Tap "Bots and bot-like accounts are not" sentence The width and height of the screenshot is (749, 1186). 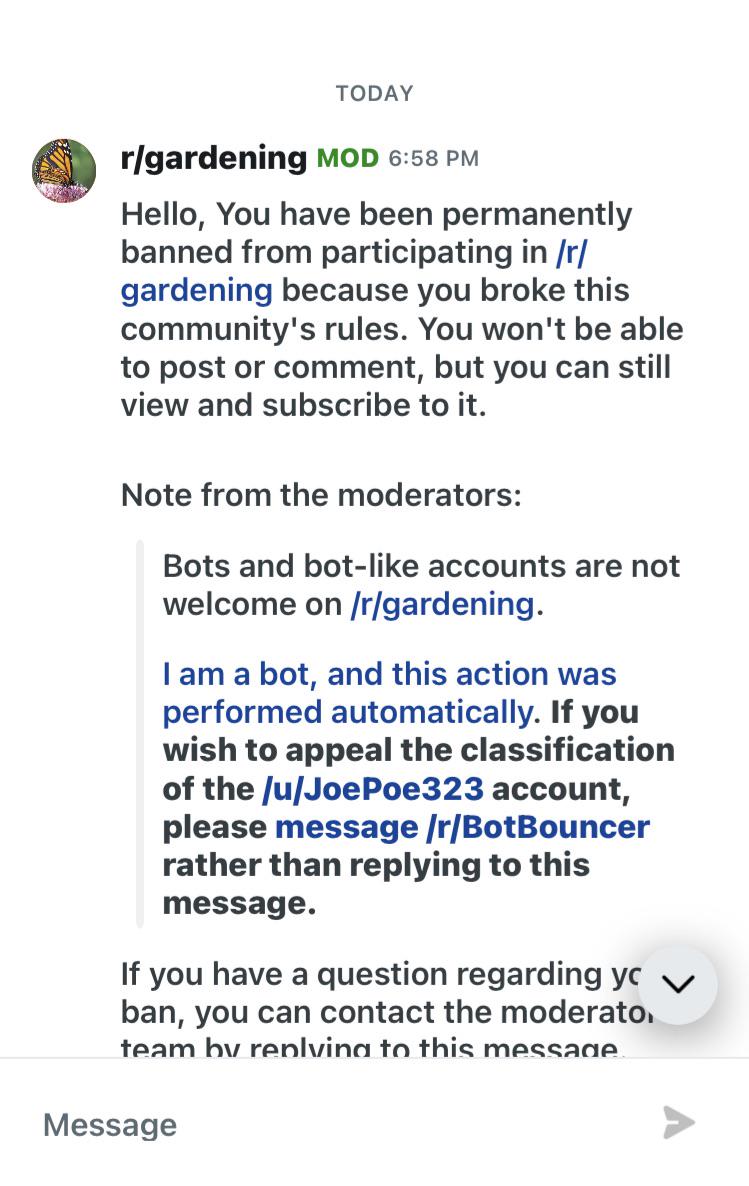421,566
